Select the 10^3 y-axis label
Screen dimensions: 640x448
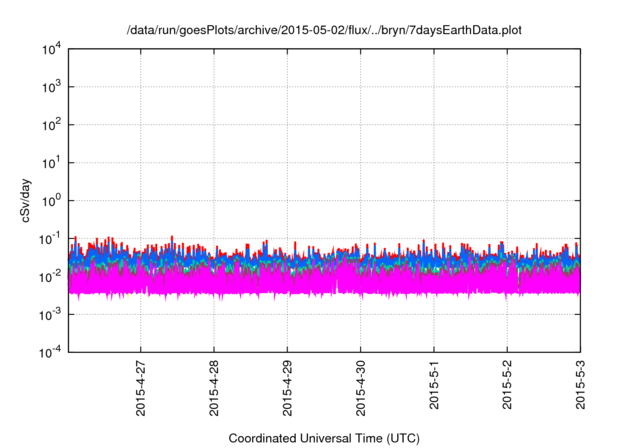[x=51, y=87]
